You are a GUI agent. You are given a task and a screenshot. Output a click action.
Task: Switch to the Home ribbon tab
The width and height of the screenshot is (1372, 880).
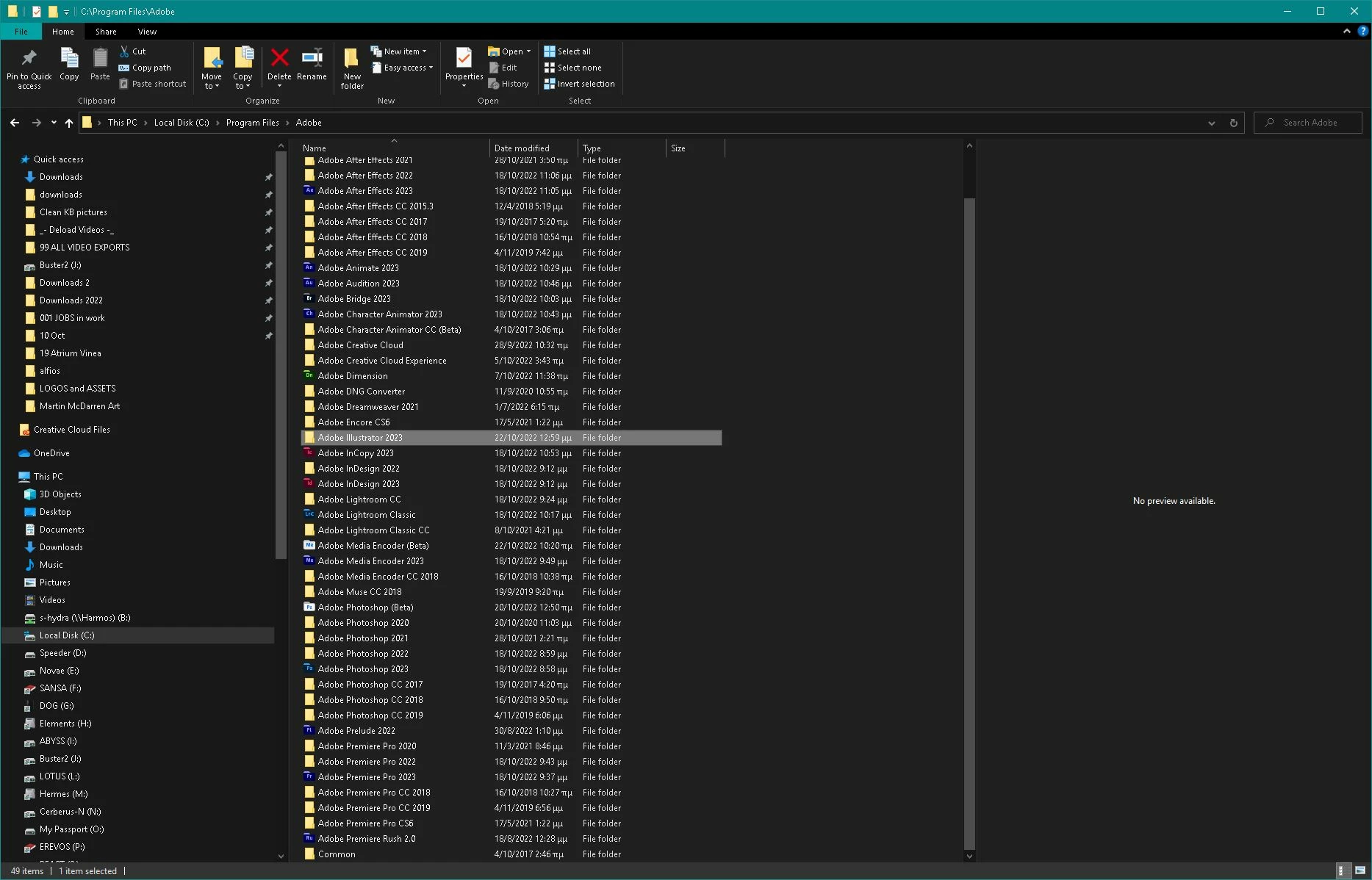tap(63, 32)
